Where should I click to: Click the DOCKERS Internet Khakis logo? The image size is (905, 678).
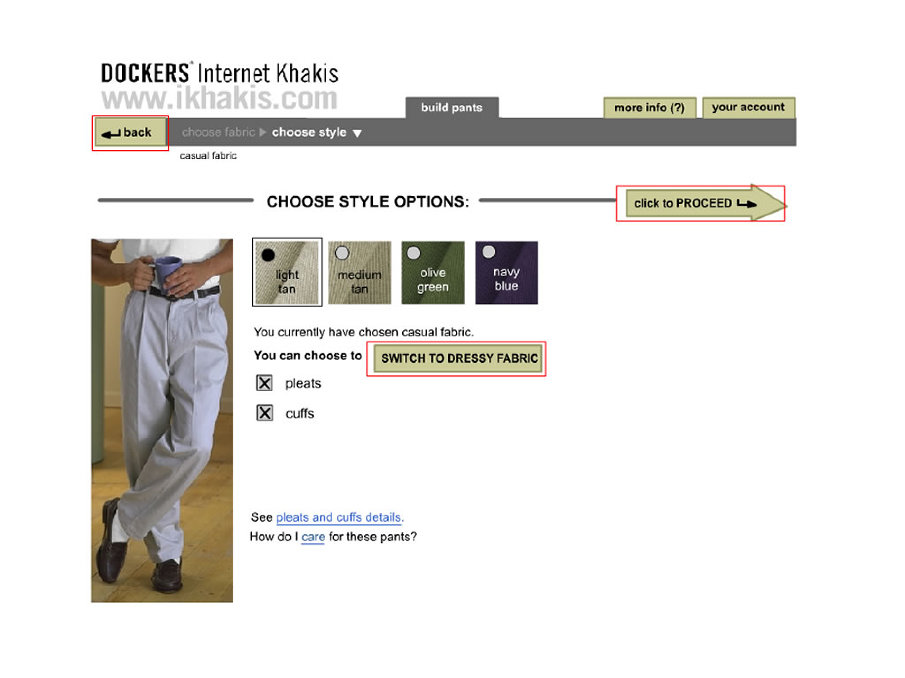tap(220, 86)
